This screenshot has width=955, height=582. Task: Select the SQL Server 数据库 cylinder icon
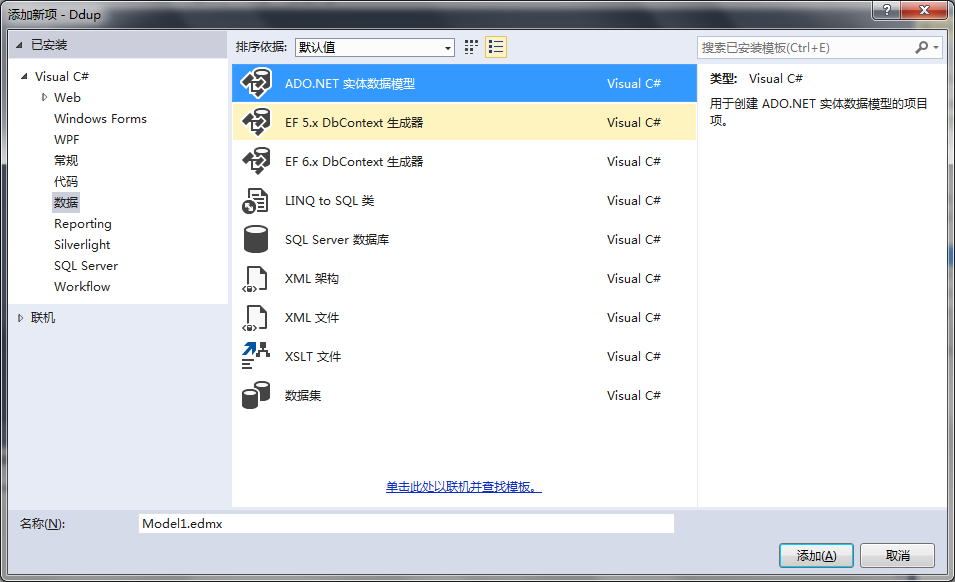(256, 239)
